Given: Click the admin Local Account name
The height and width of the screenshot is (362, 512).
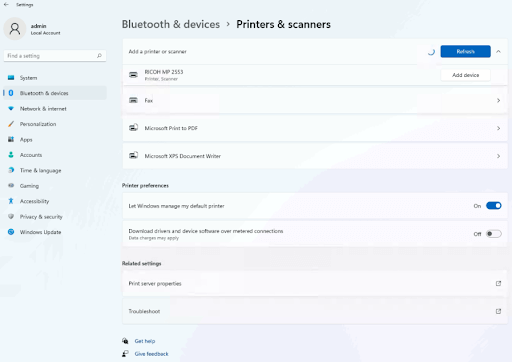Looking at the screenshot, I should coord(45,29).
